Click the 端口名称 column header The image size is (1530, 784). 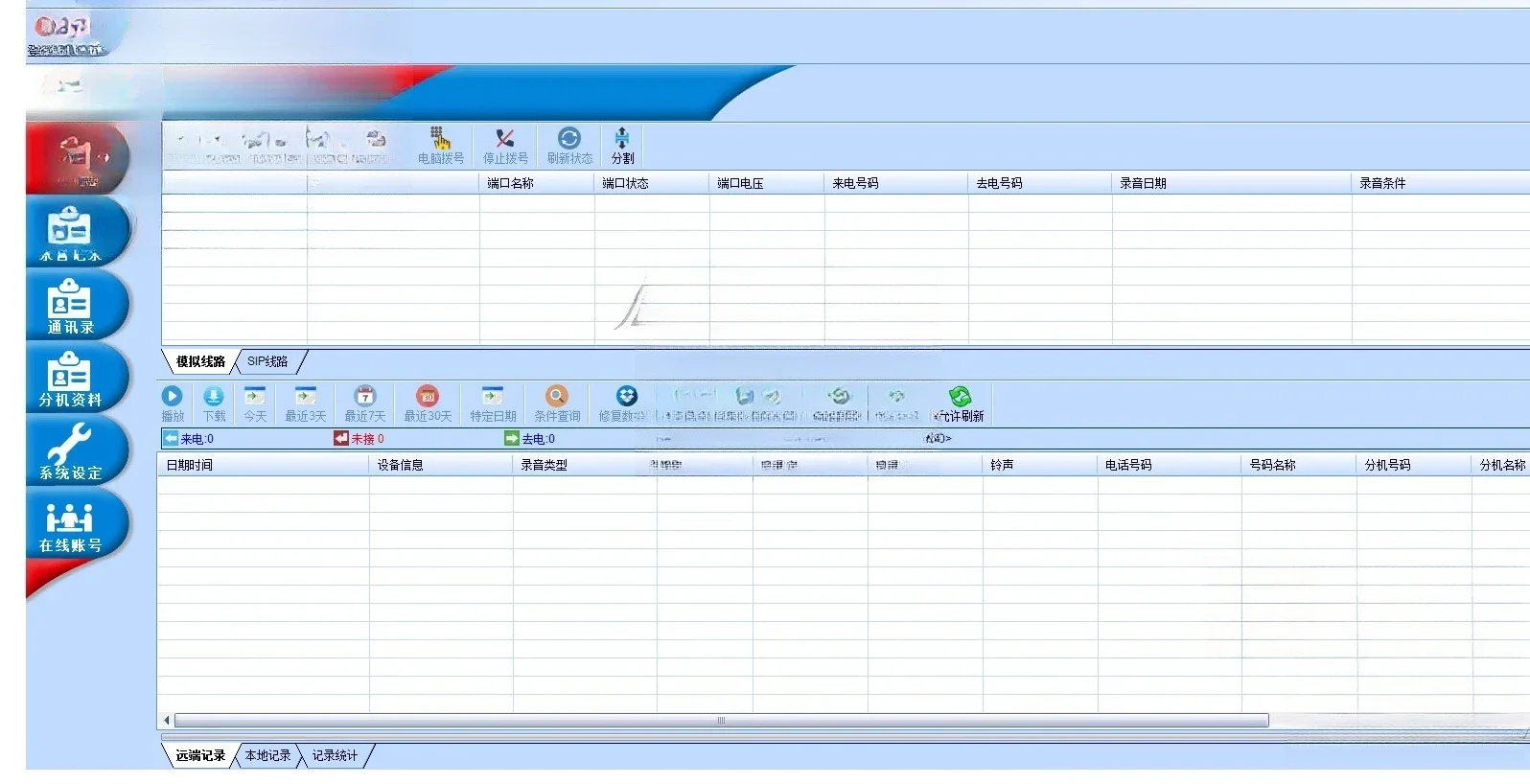tap(537, 183)
